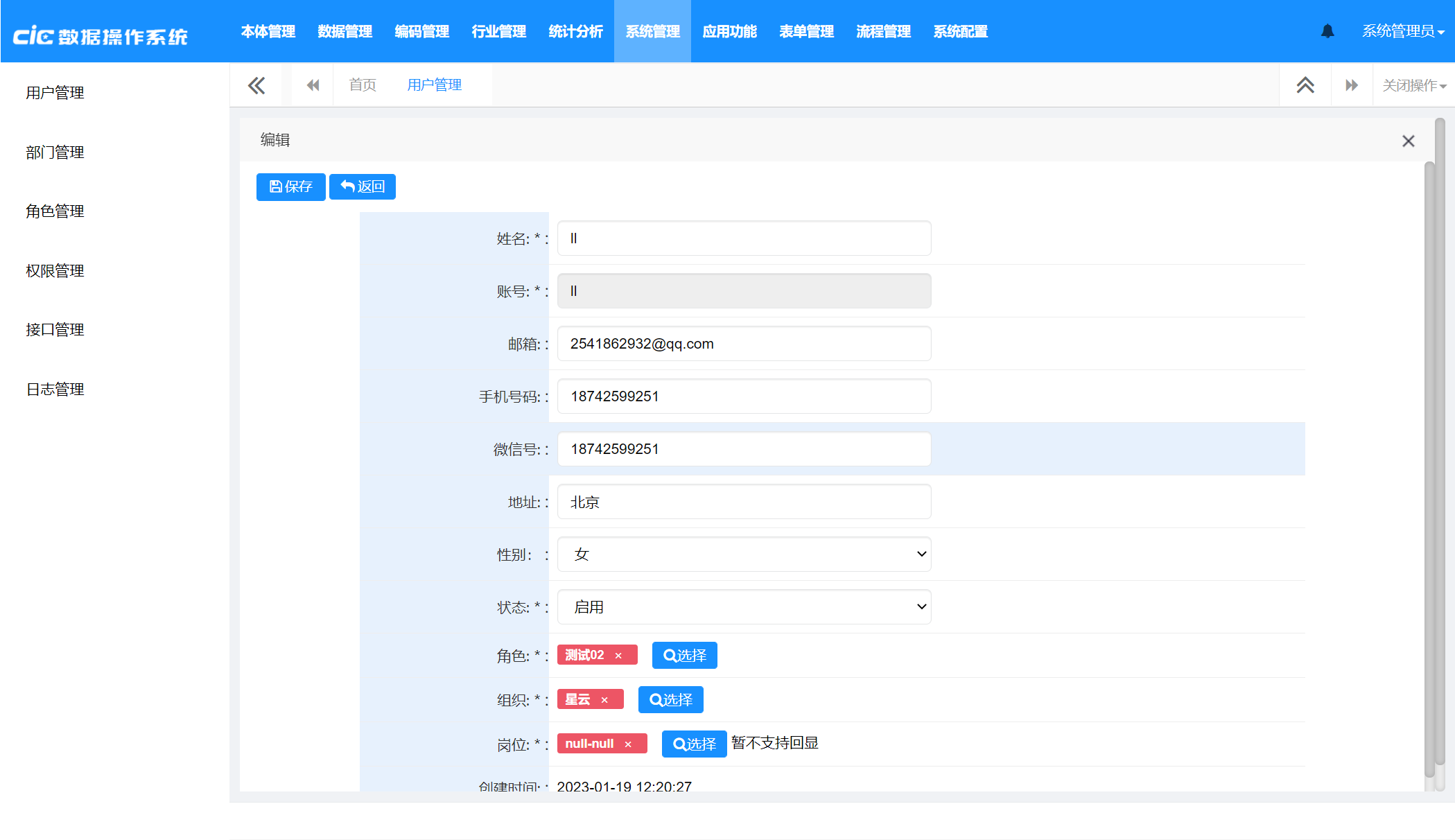
Task: Open the 状态 dropdown
Action: pyautogui.click(x=744, y=607)
